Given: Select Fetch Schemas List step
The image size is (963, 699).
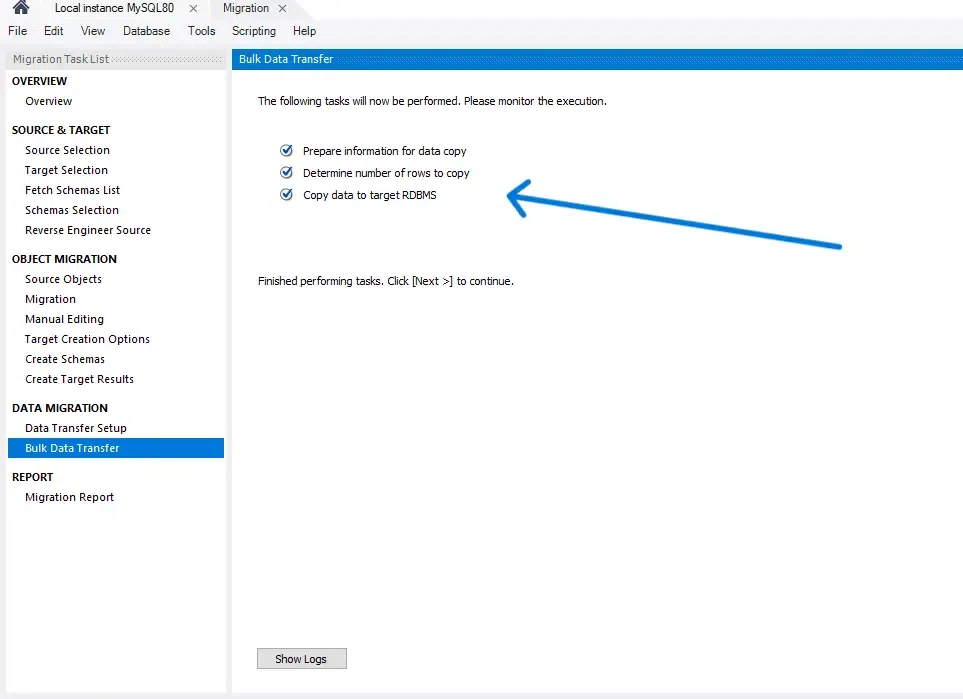Looking at the screenshot, I should click(x=72, y=190).
